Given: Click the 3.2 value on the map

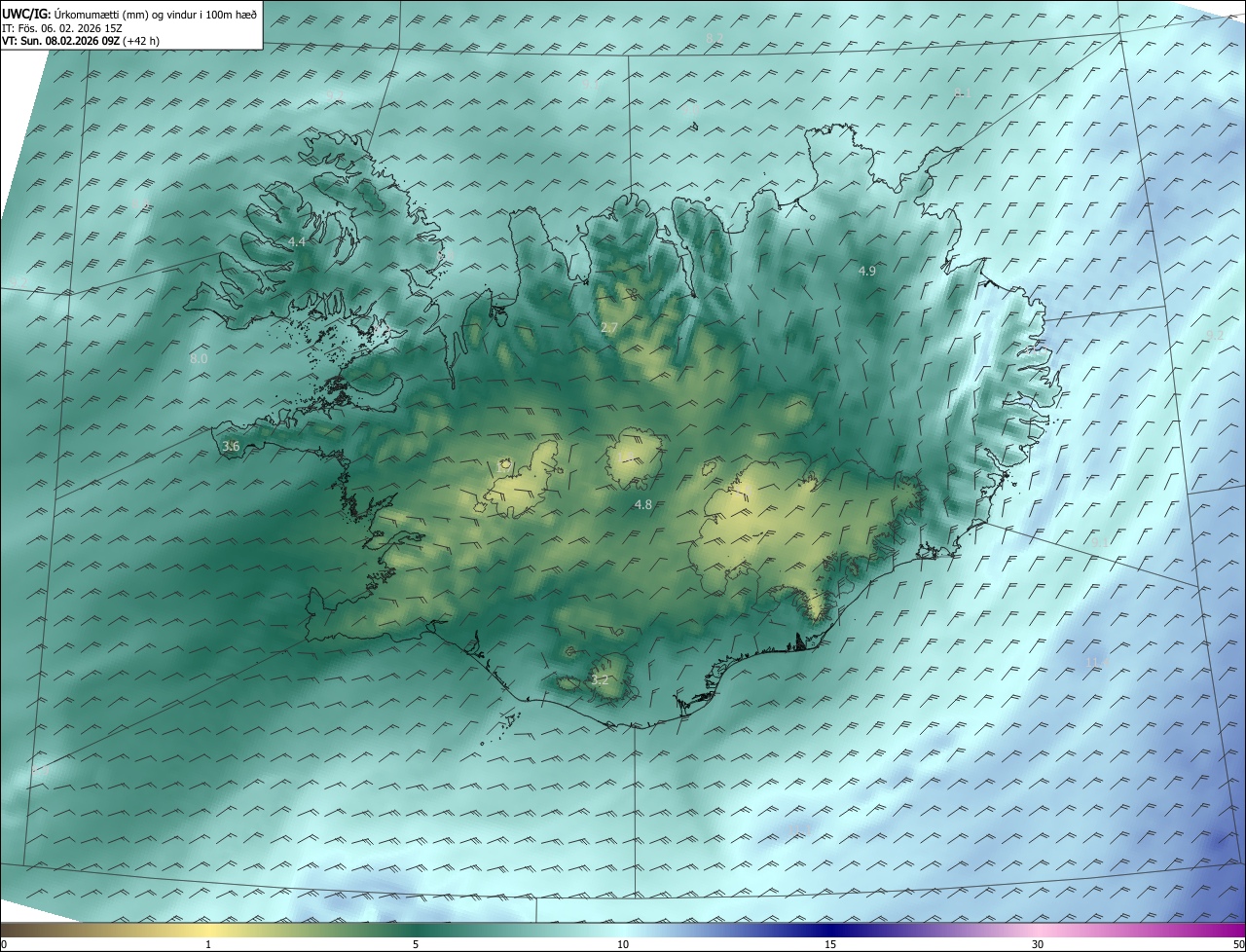Looking at the screenshot, I should point(600,679).
